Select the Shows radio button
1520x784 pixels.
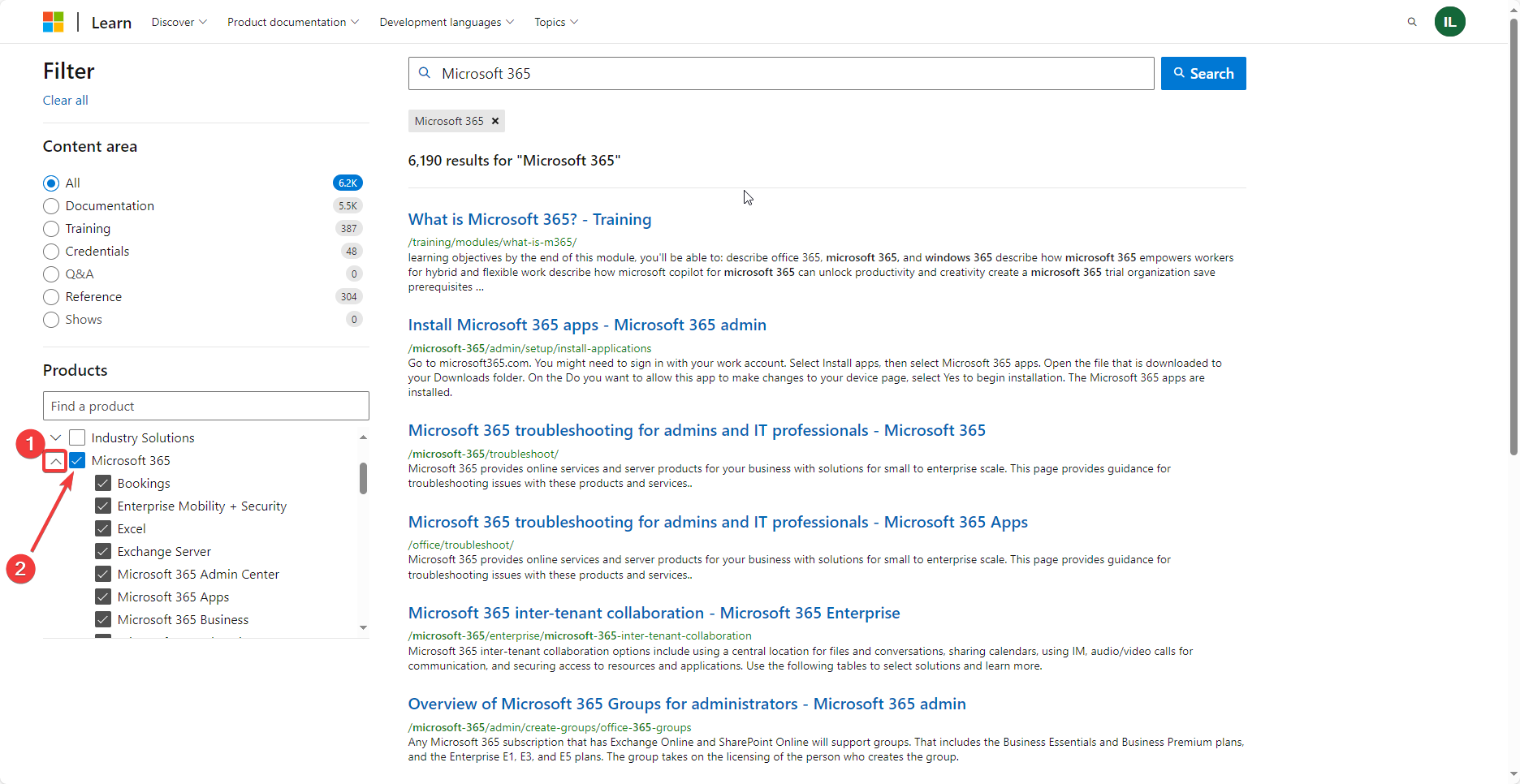tap(51, 320)
